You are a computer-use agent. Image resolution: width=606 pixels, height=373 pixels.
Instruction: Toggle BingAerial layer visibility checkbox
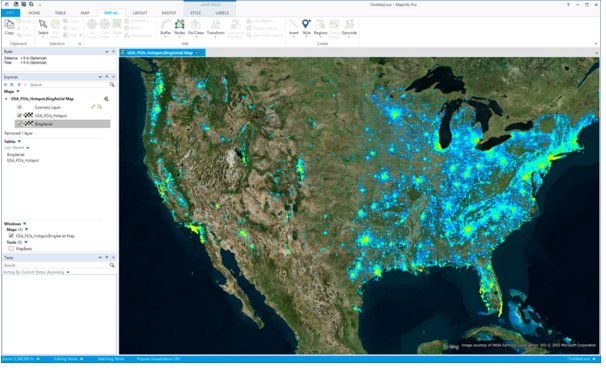pos(19,124)
